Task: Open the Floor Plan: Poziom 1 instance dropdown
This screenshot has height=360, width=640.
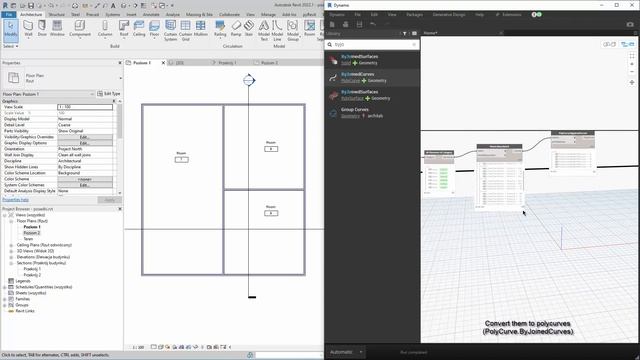Action: coord(48,94)
